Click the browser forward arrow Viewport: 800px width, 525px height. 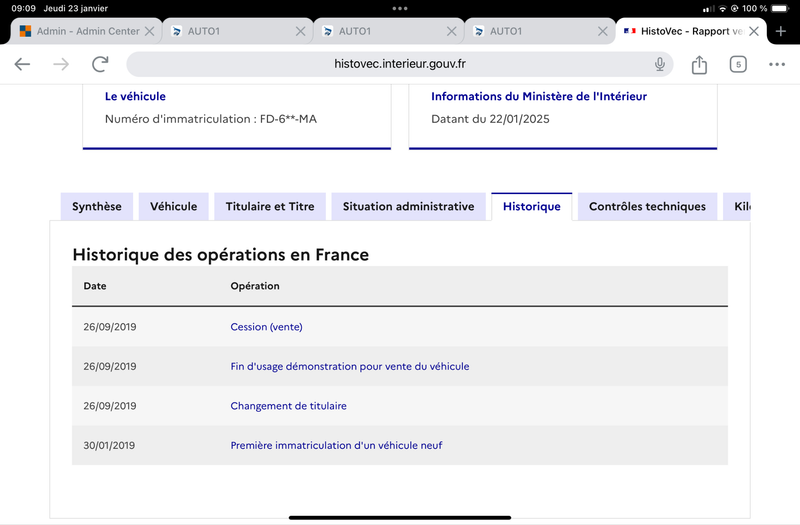61,64
